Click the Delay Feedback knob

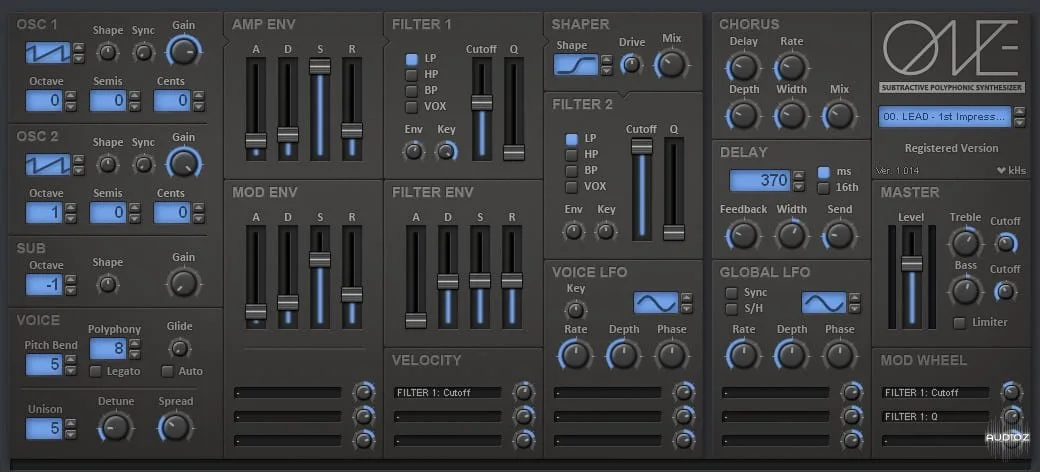(x=743, y=235)
